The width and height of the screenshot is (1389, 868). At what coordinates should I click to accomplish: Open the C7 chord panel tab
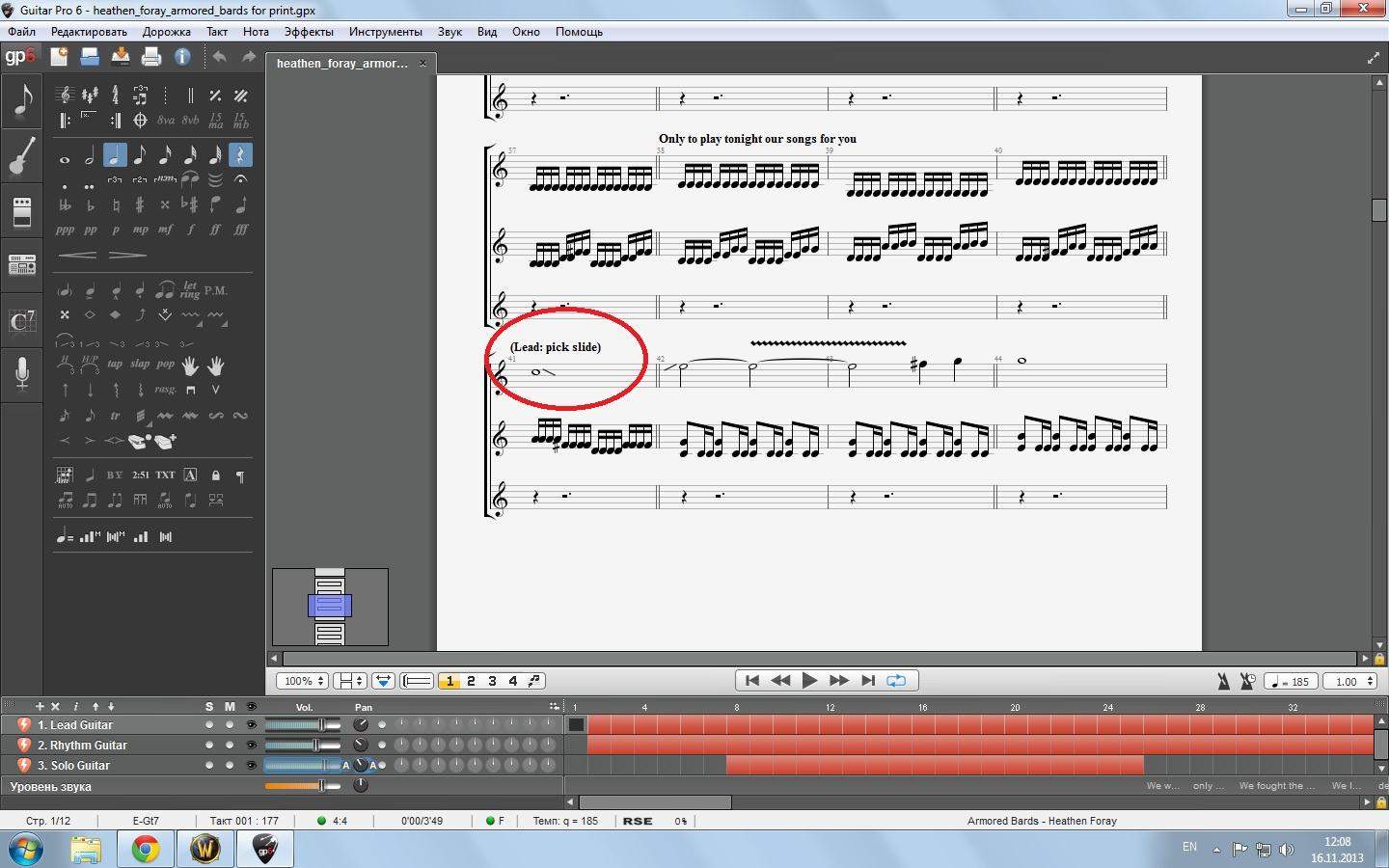(x=22, y=320)
